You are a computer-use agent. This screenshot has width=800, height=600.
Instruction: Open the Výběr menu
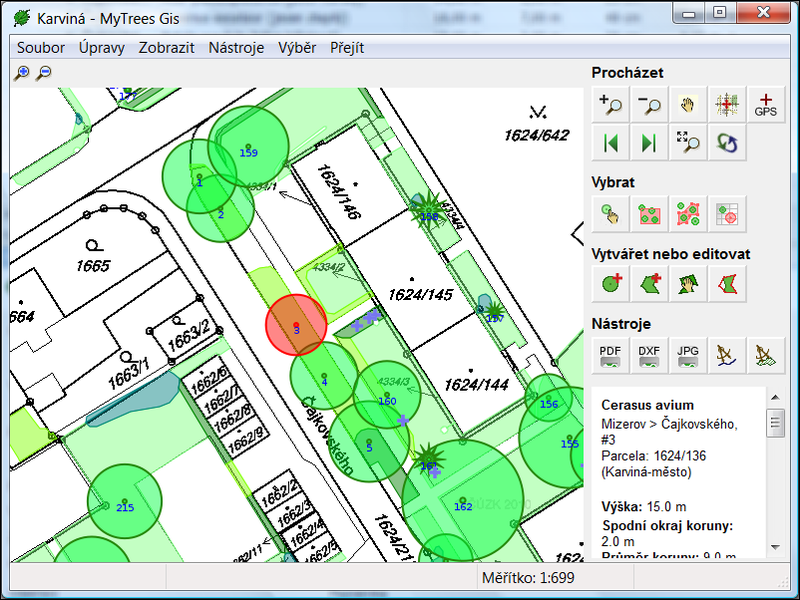pos(297,48)
